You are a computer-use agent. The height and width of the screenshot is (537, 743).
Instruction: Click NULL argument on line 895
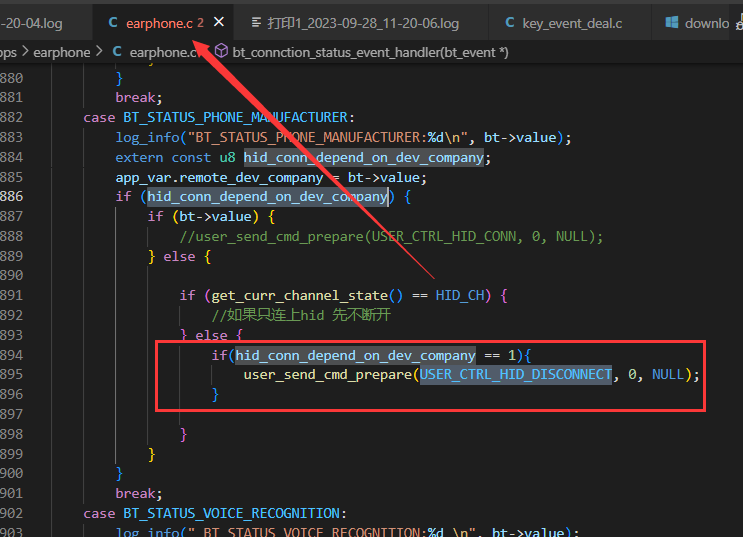(x=668, y=374)
